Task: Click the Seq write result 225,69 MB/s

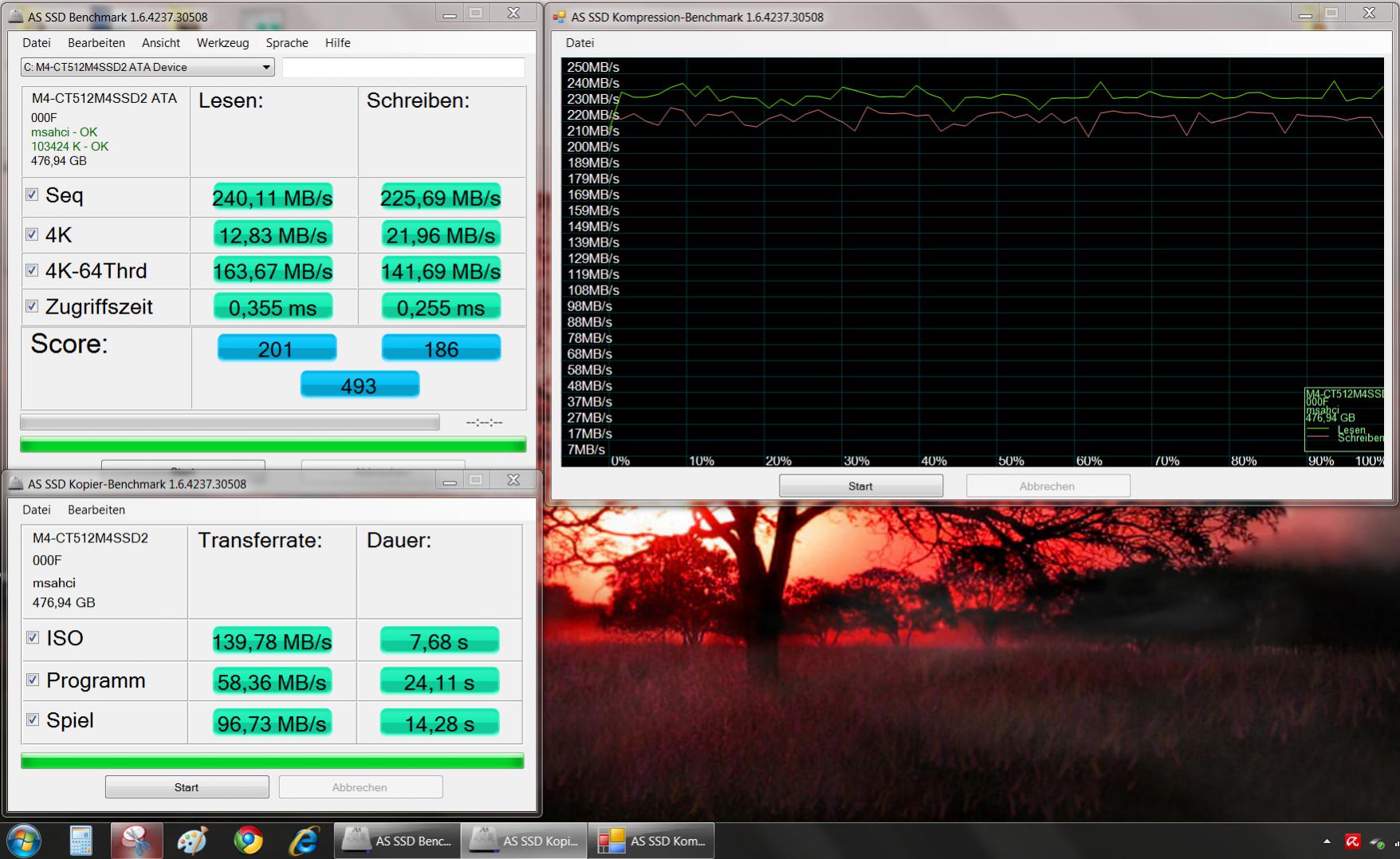Action: (x=441, y=198)
